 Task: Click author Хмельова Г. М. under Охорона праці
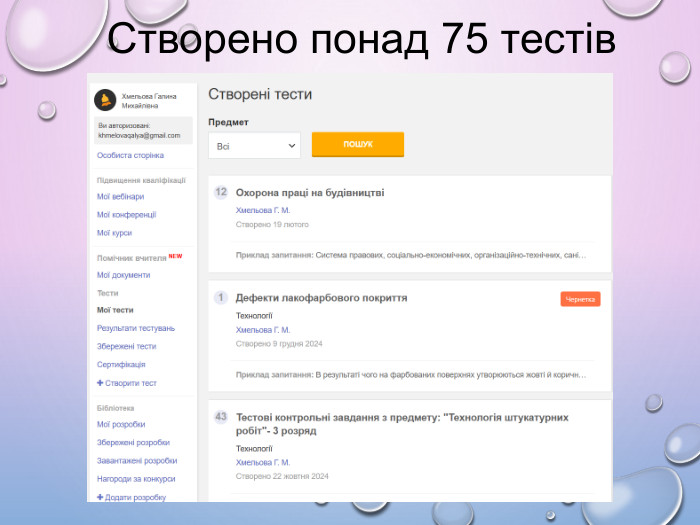[263, 210]
